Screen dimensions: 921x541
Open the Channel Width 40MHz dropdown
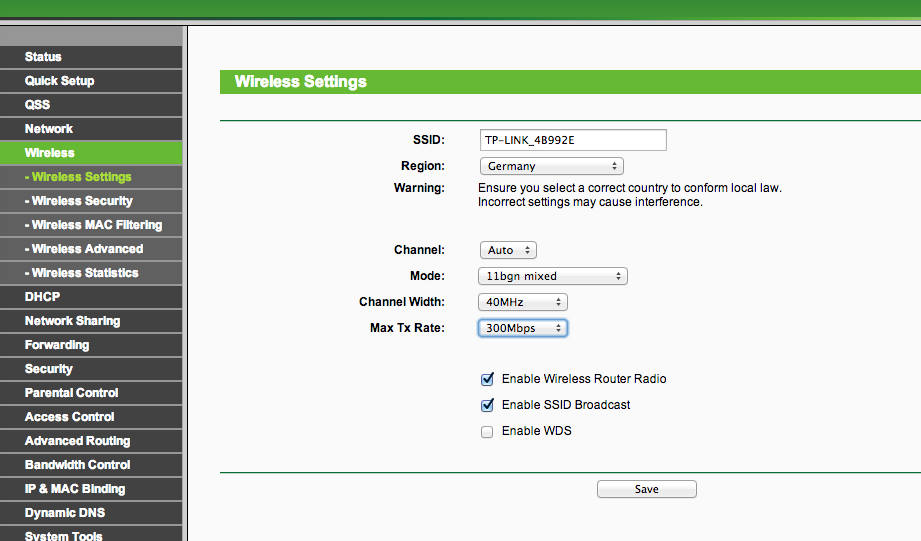(523, 302)
